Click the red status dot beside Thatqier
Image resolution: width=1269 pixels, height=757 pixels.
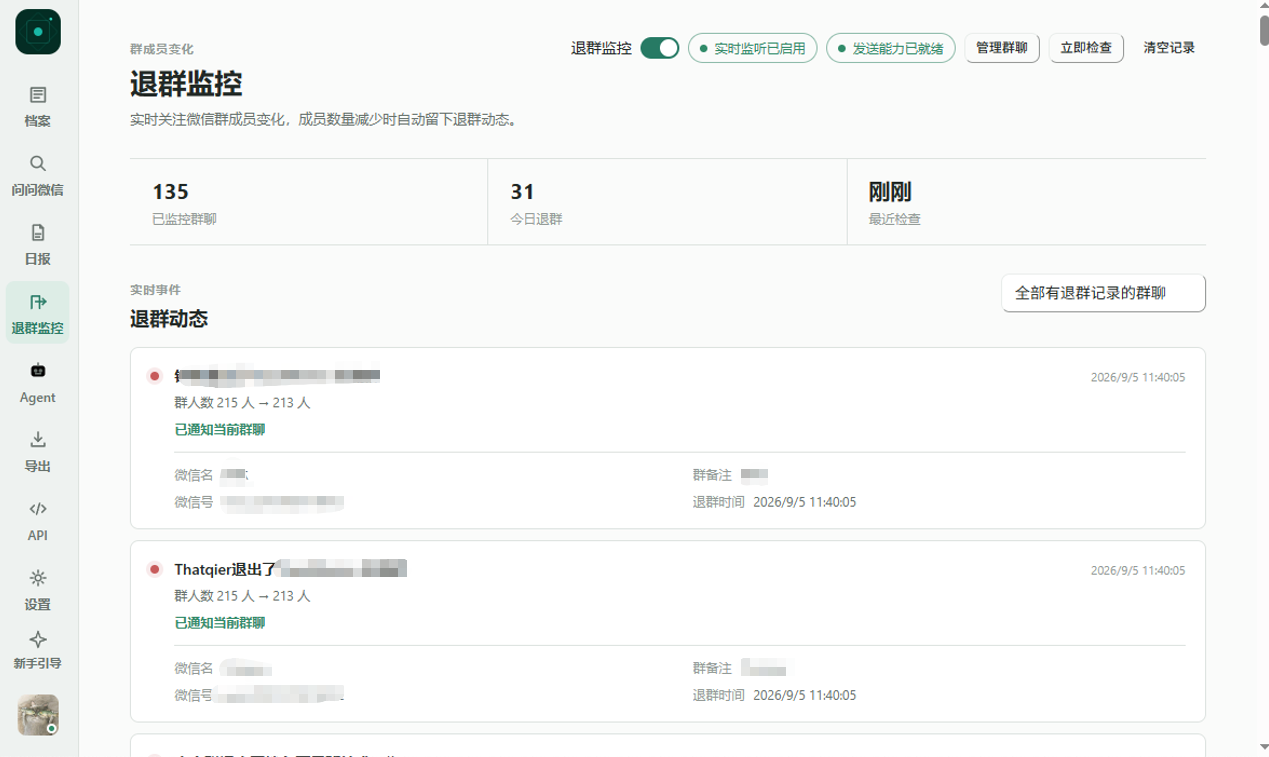[154, 570]
